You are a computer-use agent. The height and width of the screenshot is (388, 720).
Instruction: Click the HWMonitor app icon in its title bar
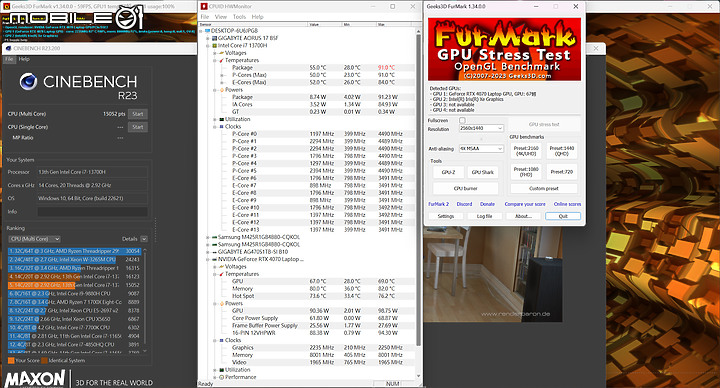click(204, 6)
